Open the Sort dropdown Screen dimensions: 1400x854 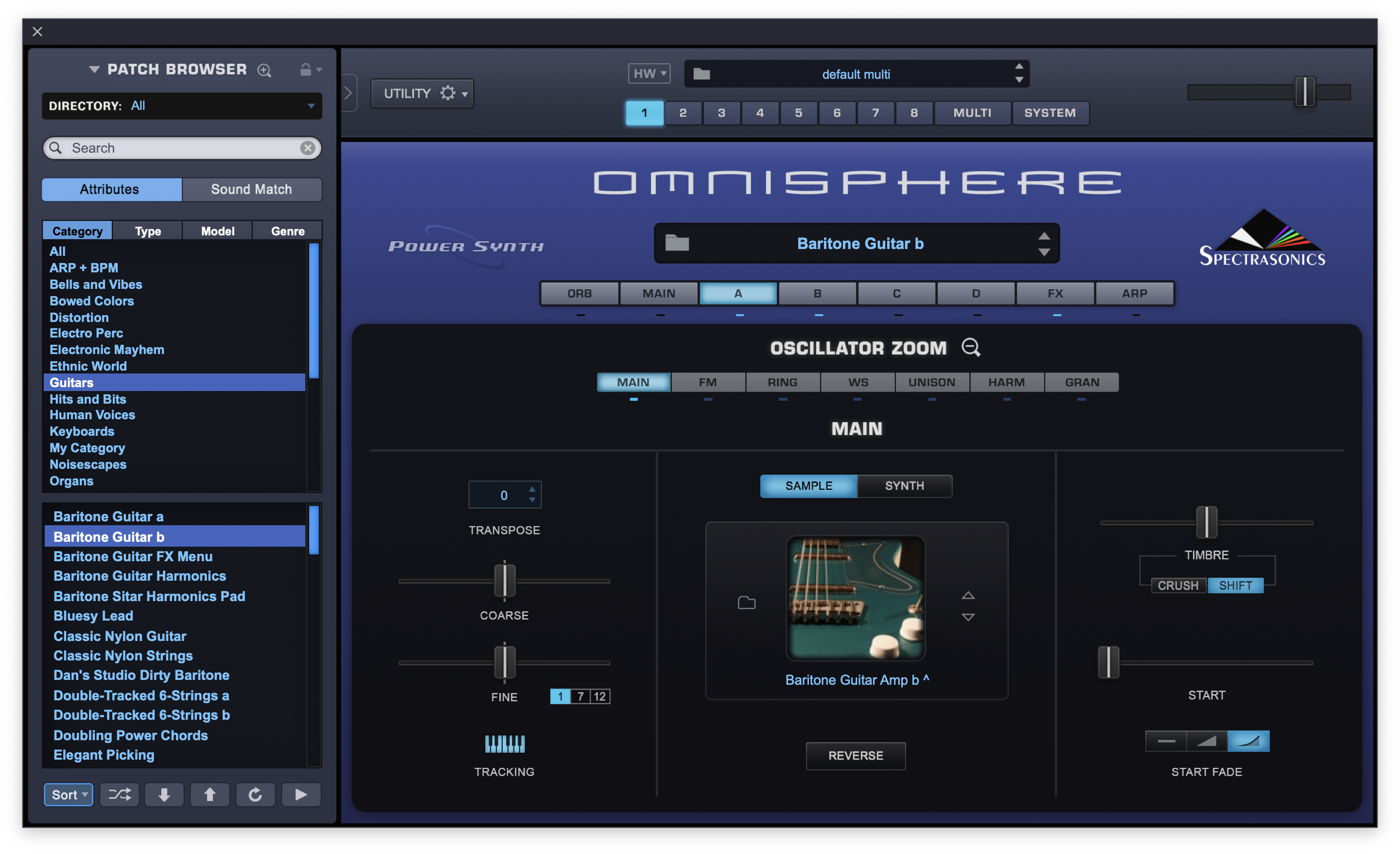point(69,794)
